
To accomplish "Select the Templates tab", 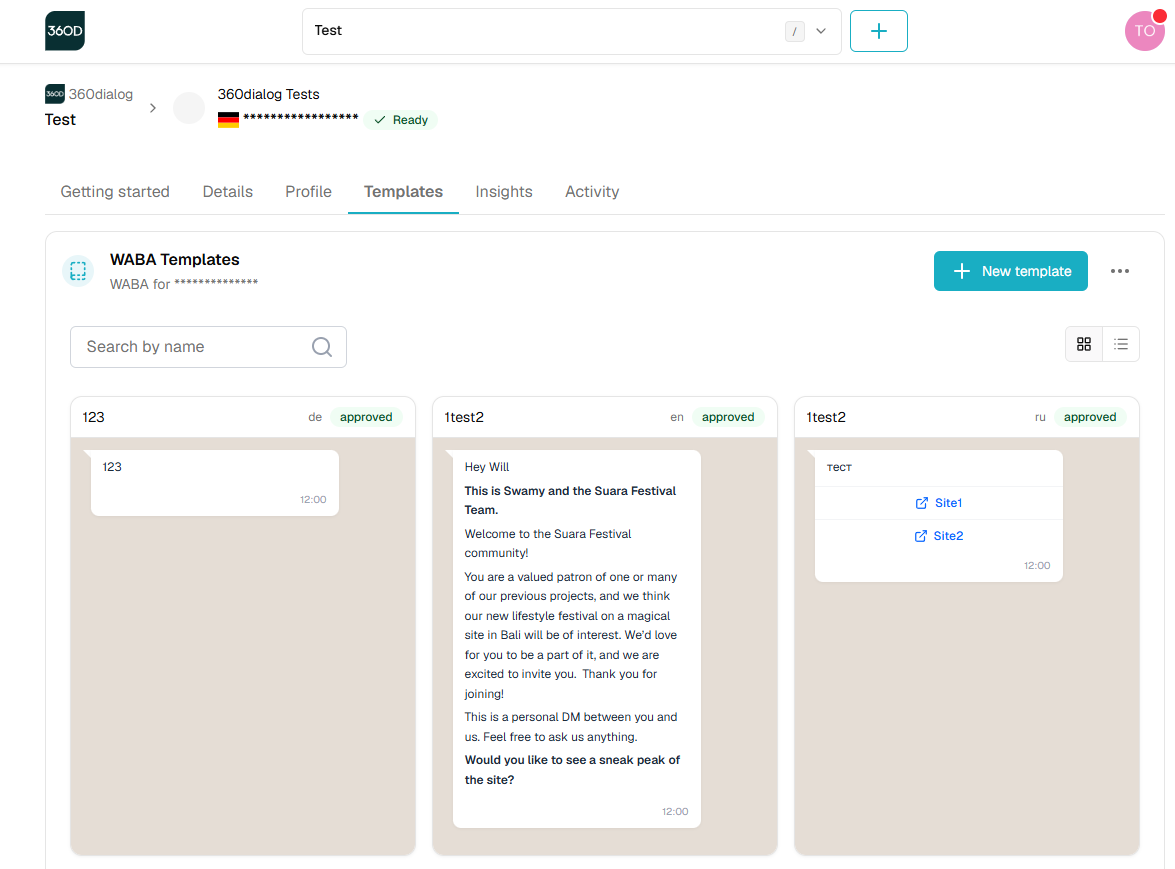I will [403, 192].
